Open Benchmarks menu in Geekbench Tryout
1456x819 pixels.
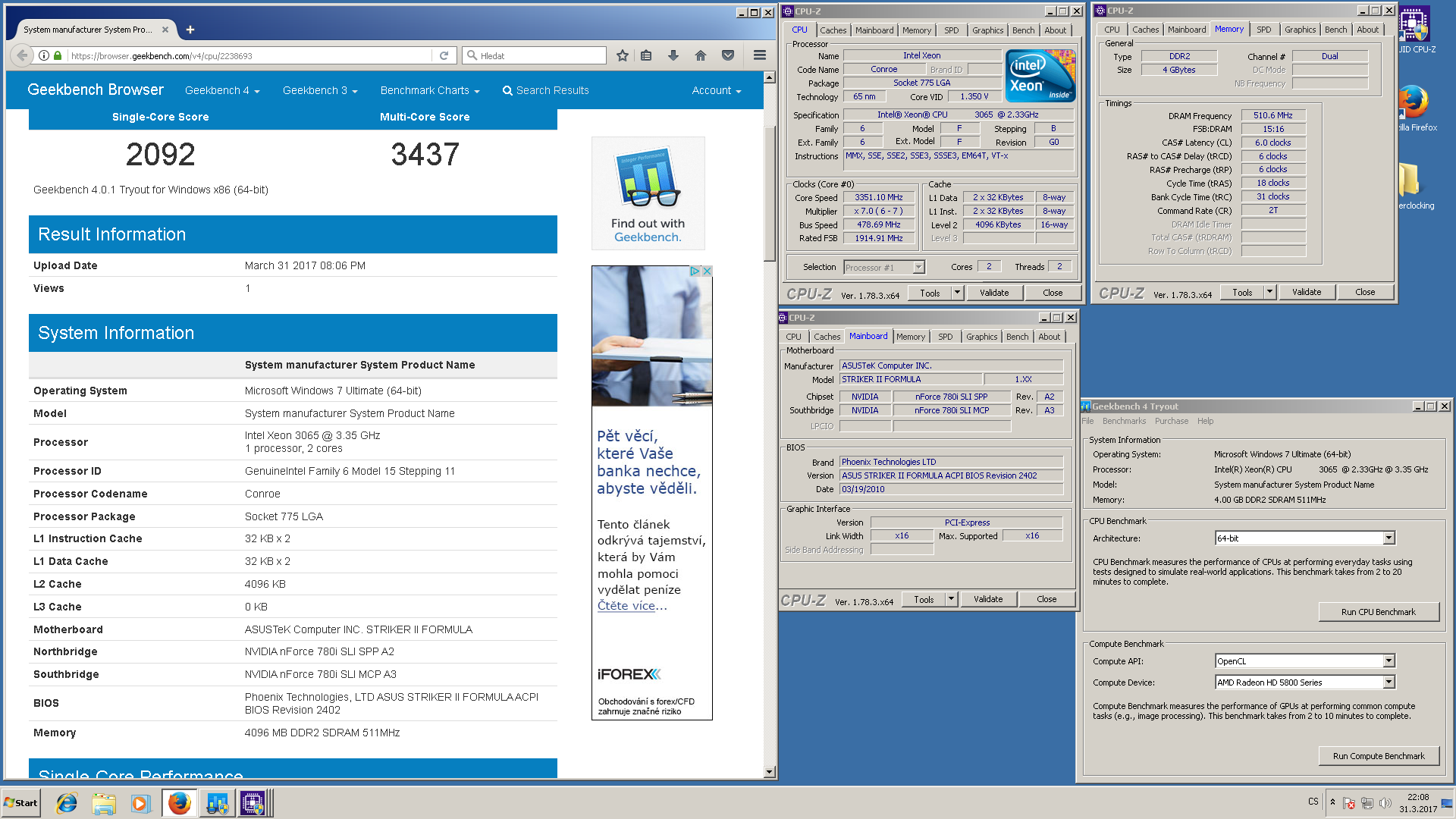[x=1124, y=421]
